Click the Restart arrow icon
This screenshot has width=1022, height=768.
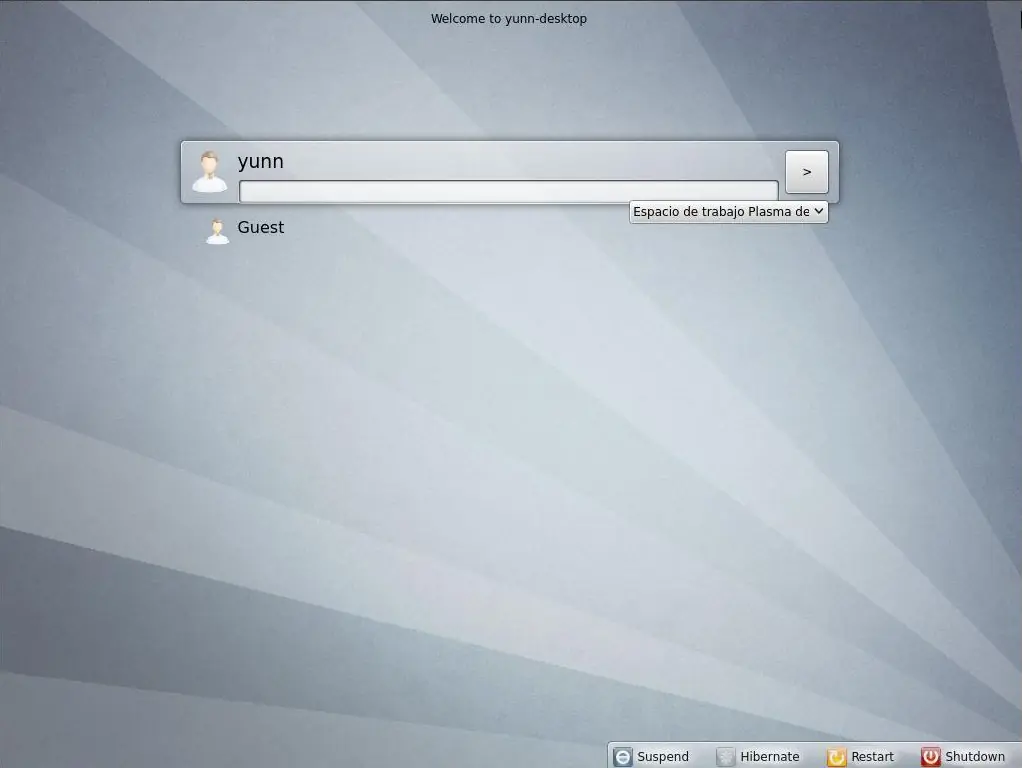point(836,756)
